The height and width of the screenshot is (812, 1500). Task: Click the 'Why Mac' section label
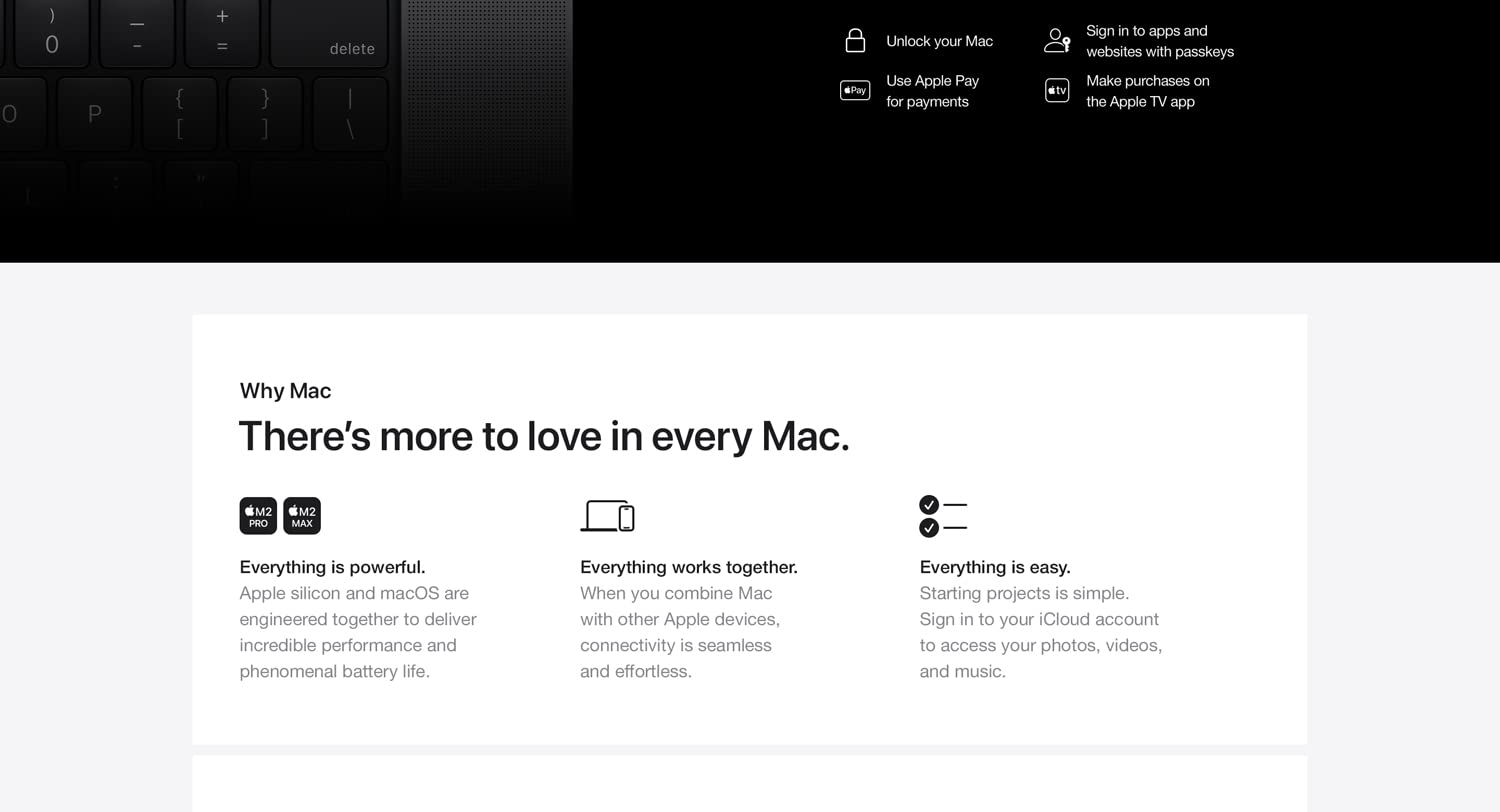285,391
